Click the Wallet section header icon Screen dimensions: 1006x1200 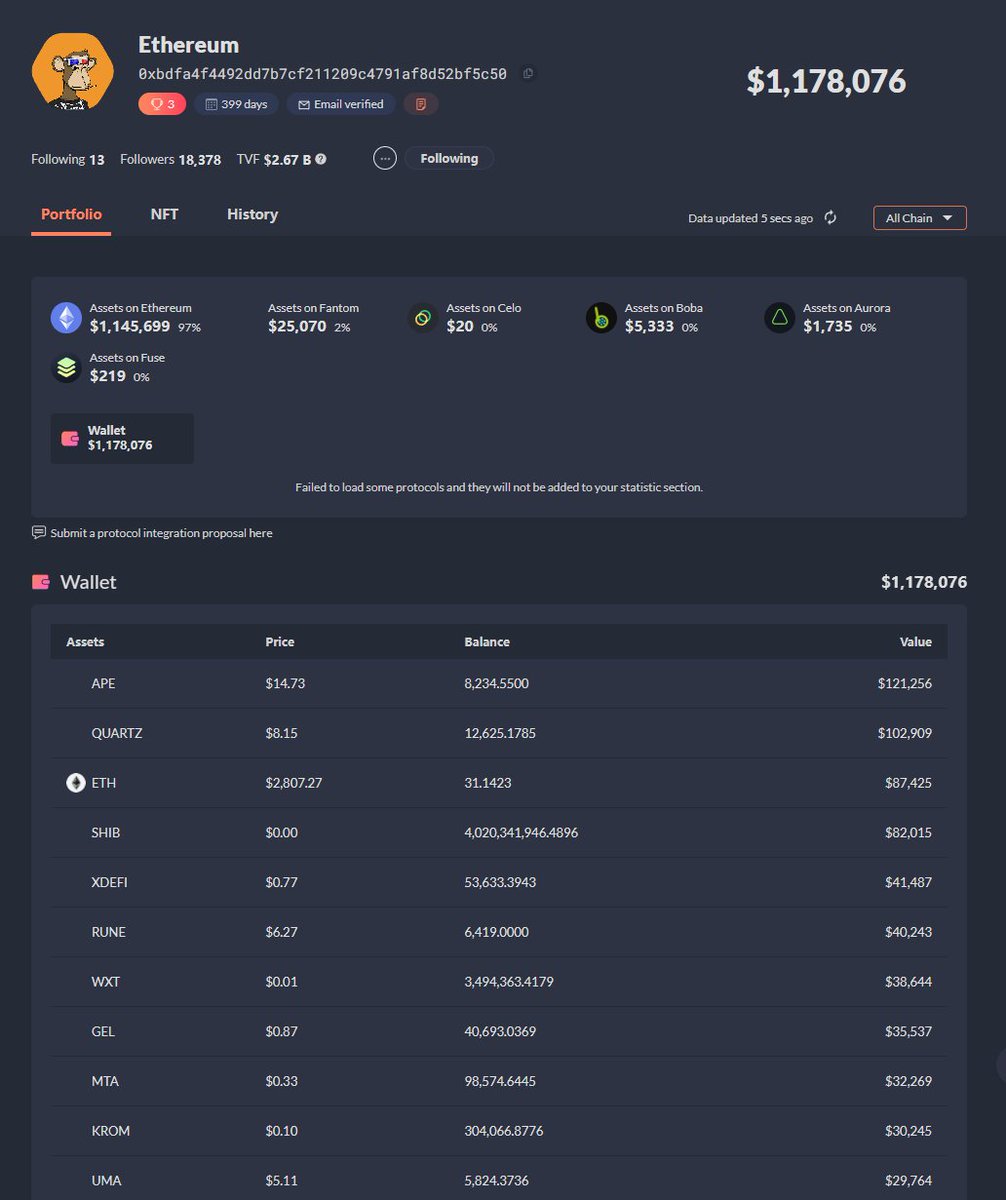[x=41, y=582]
